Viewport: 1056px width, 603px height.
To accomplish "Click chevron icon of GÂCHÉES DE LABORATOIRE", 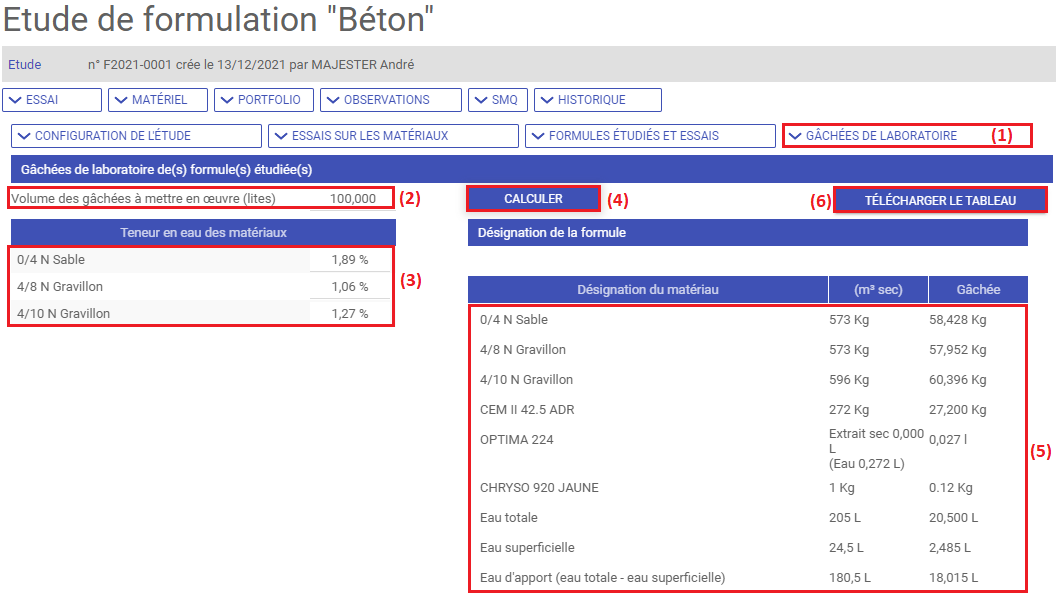I will (x=795, y=136).
